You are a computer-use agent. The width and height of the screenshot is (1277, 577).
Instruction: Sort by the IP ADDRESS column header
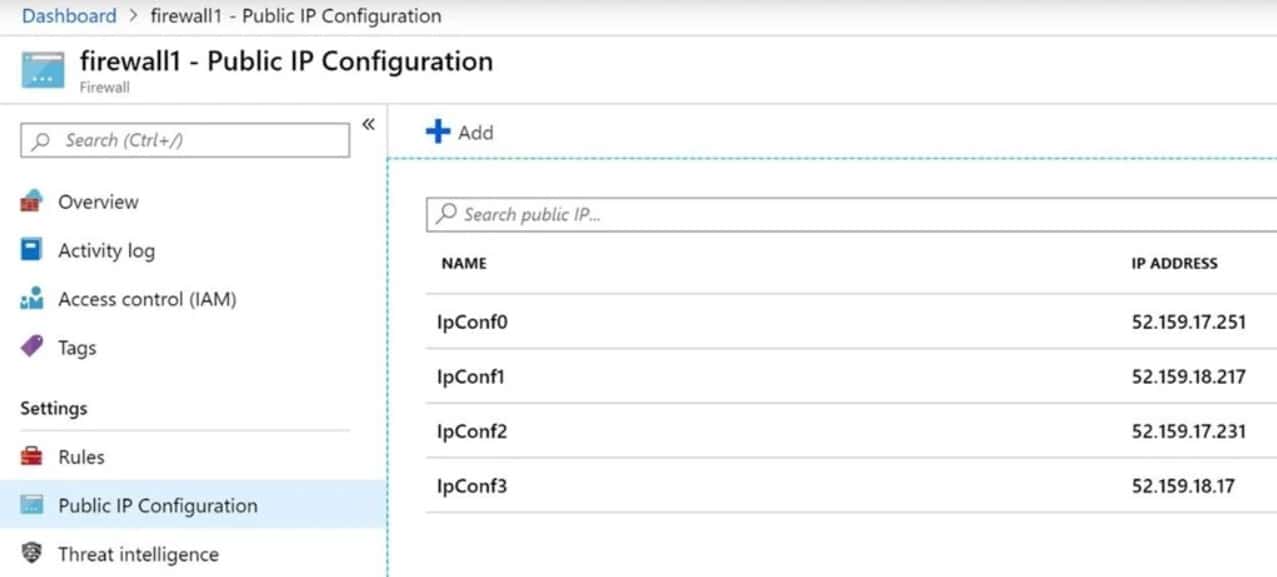pos(1174,264)
